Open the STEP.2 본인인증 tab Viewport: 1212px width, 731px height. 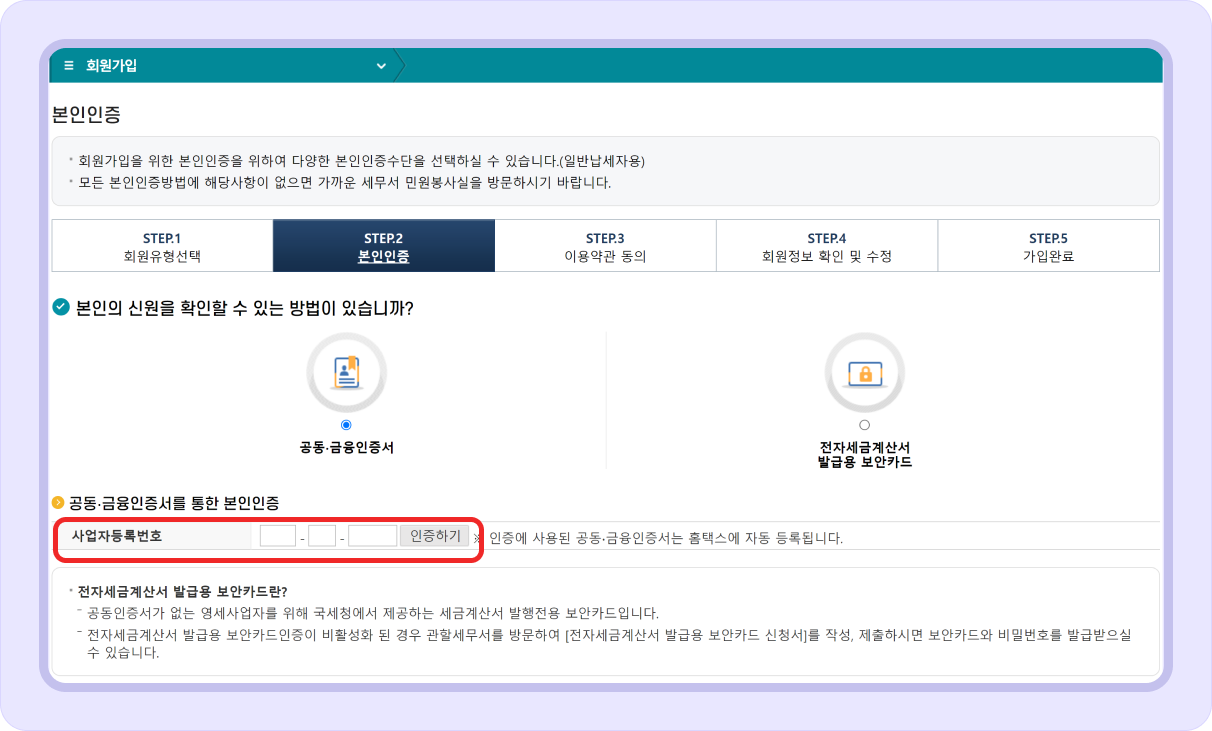[x=383, y=245]
